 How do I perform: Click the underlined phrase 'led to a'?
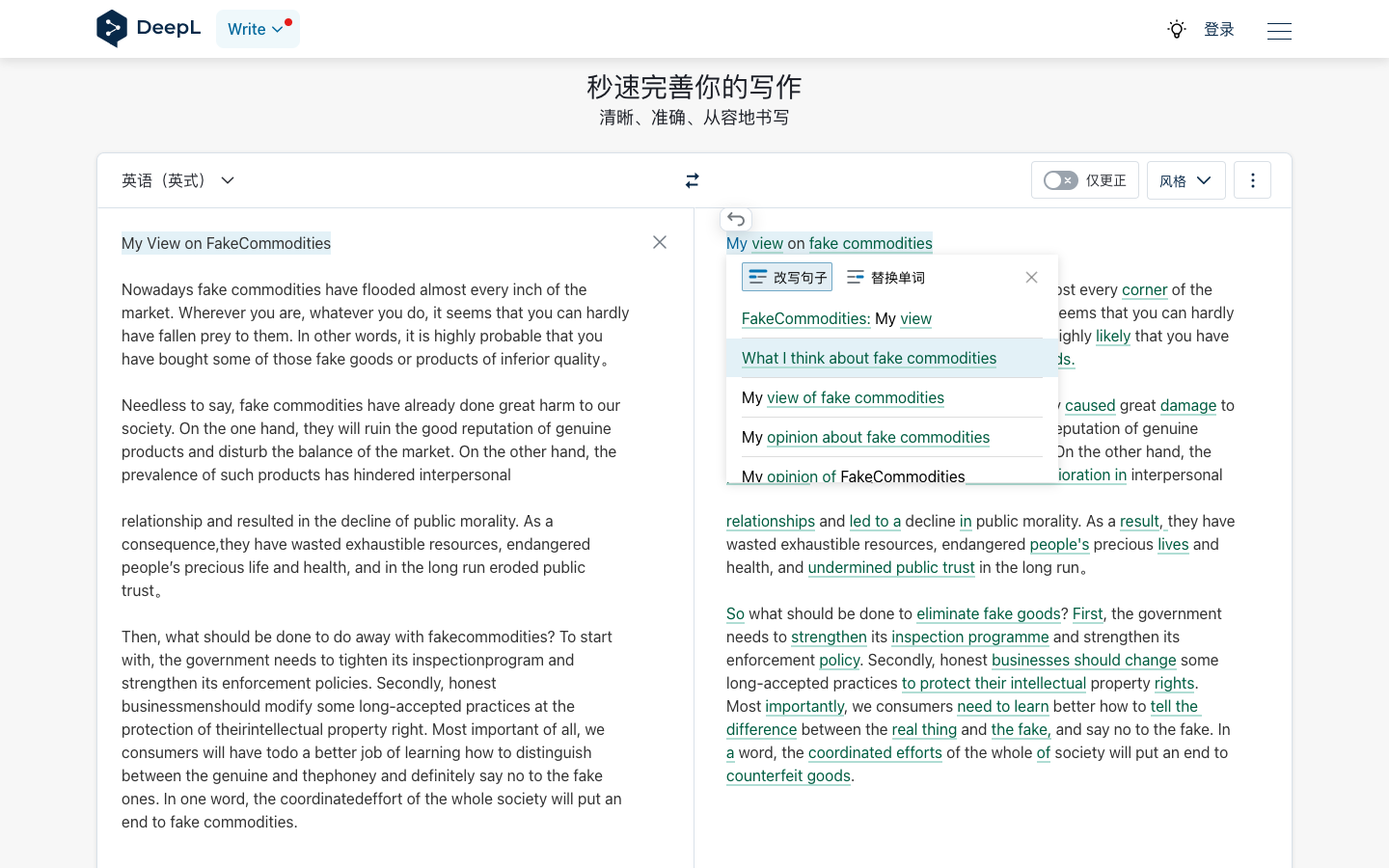click(x=875, y=521)
